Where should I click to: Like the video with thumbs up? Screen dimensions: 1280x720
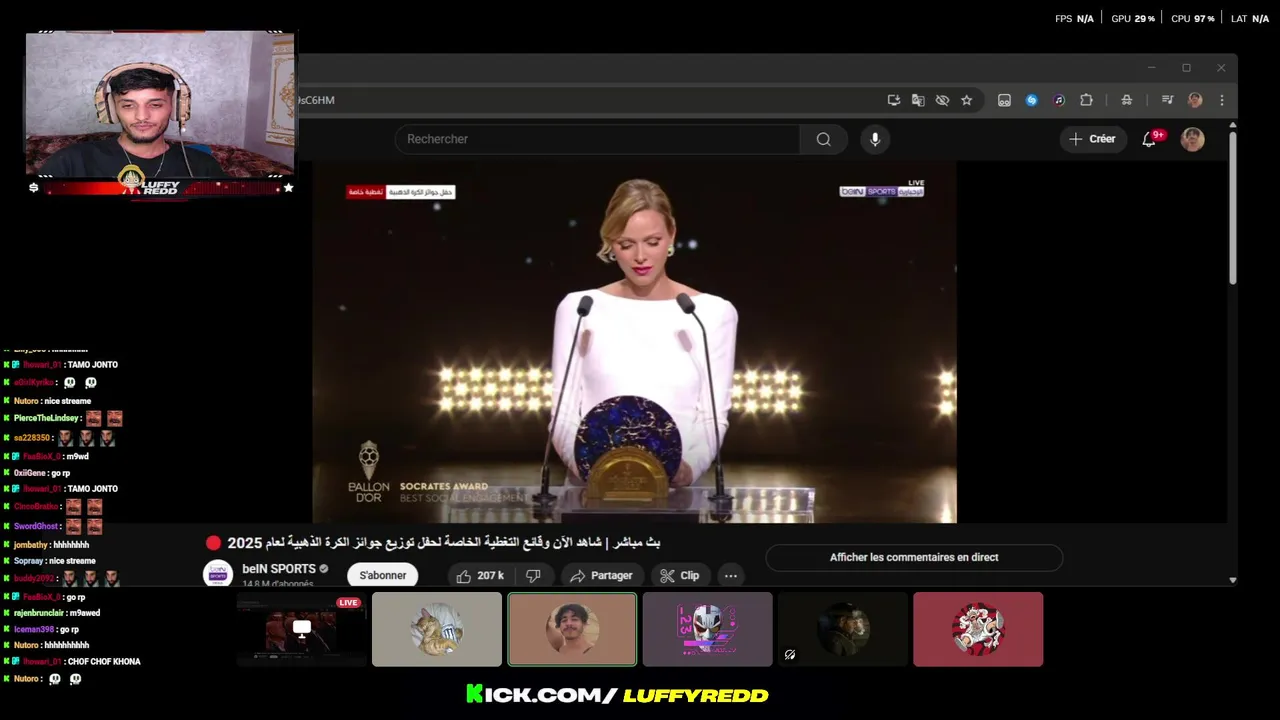click(480, 576)
